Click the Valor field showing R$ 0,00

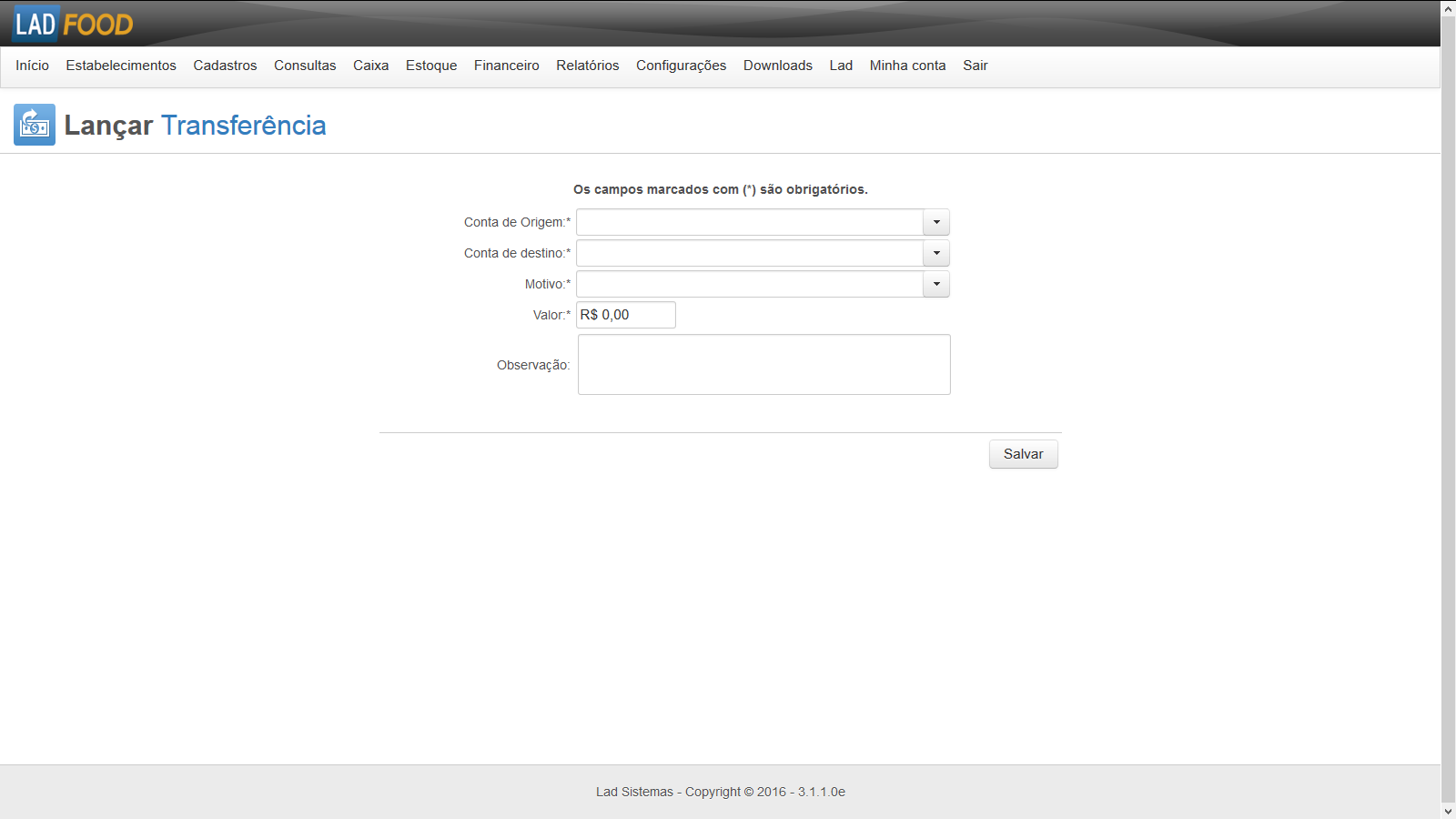pyautogui.click(x=626, y=315)
